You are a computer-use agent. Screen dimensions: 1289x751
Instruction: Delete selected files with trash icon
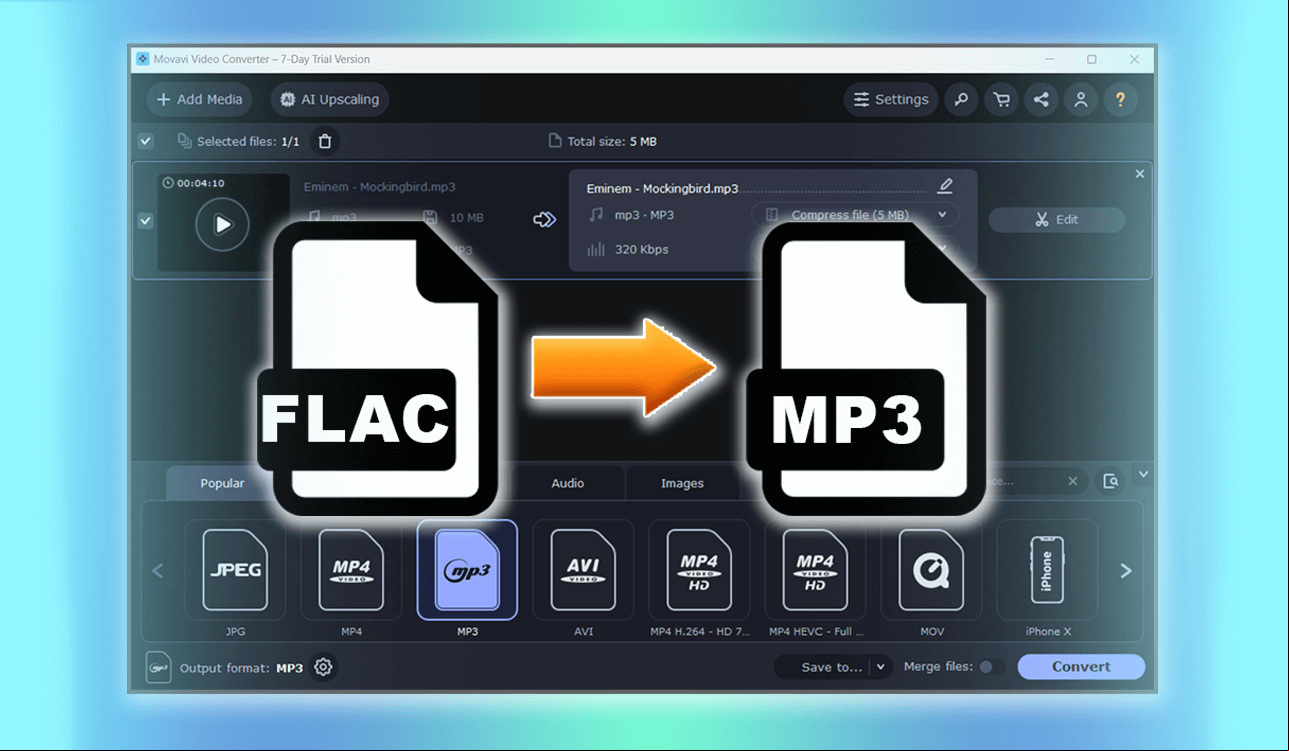(x=324, y=141)
